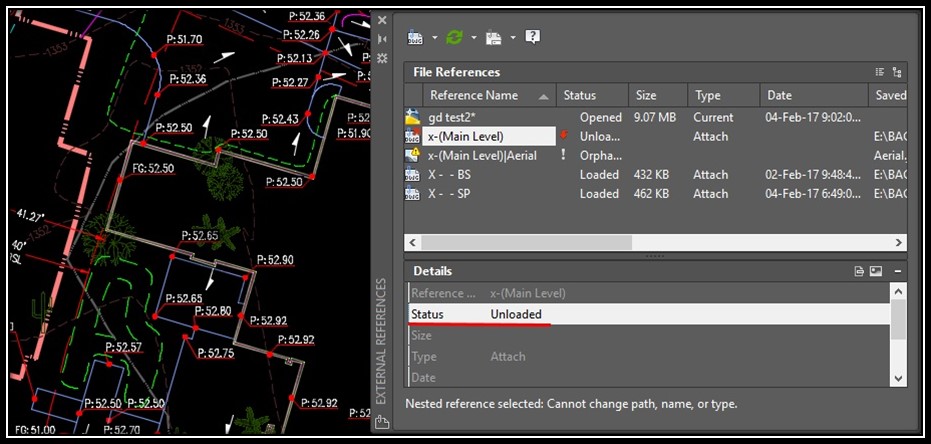Select the x-(Main Level)|Aerial row
931x444 pixels.
(656, 156)
